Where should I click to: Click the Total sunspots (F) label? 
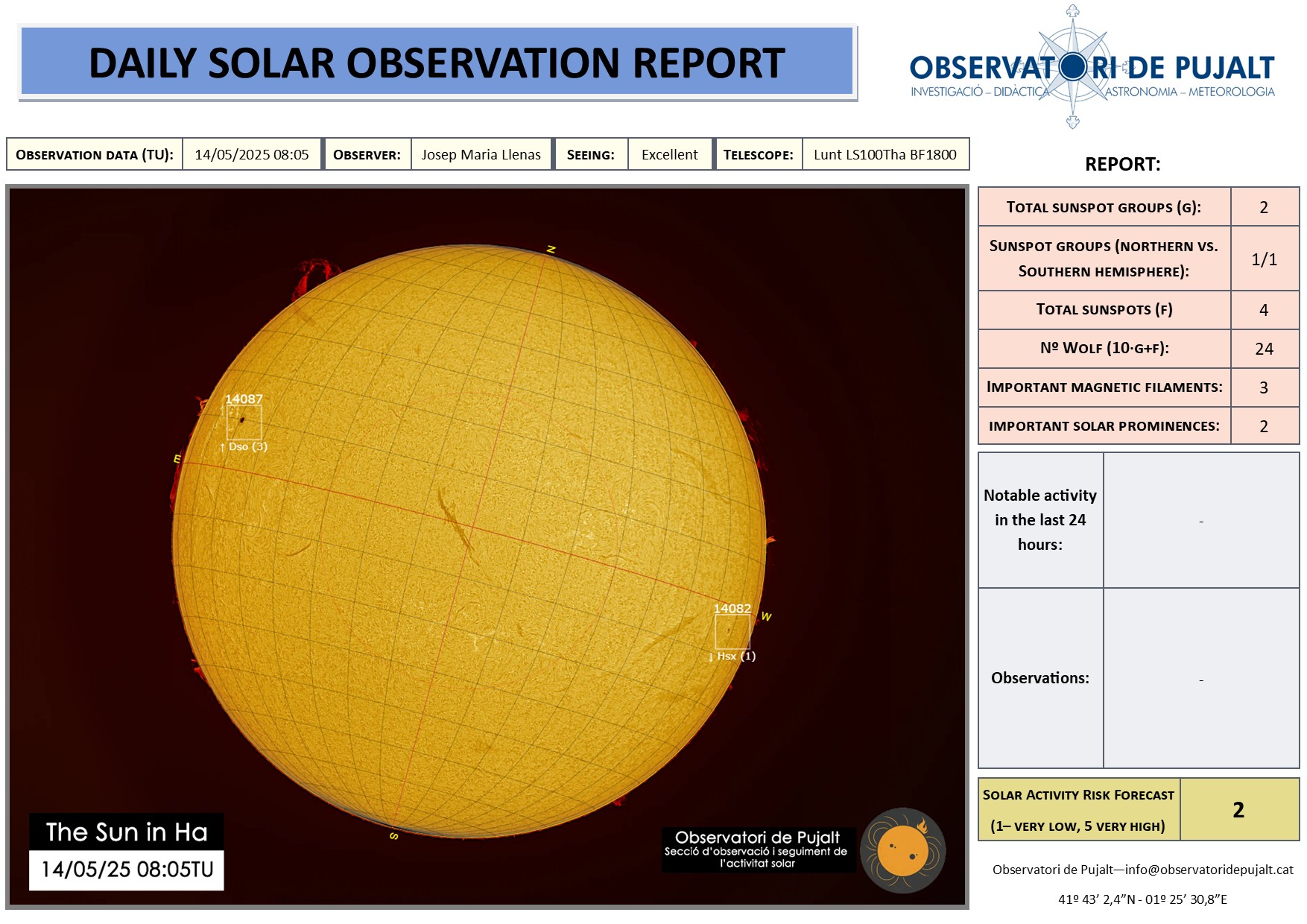click(x=1104, y=310)
